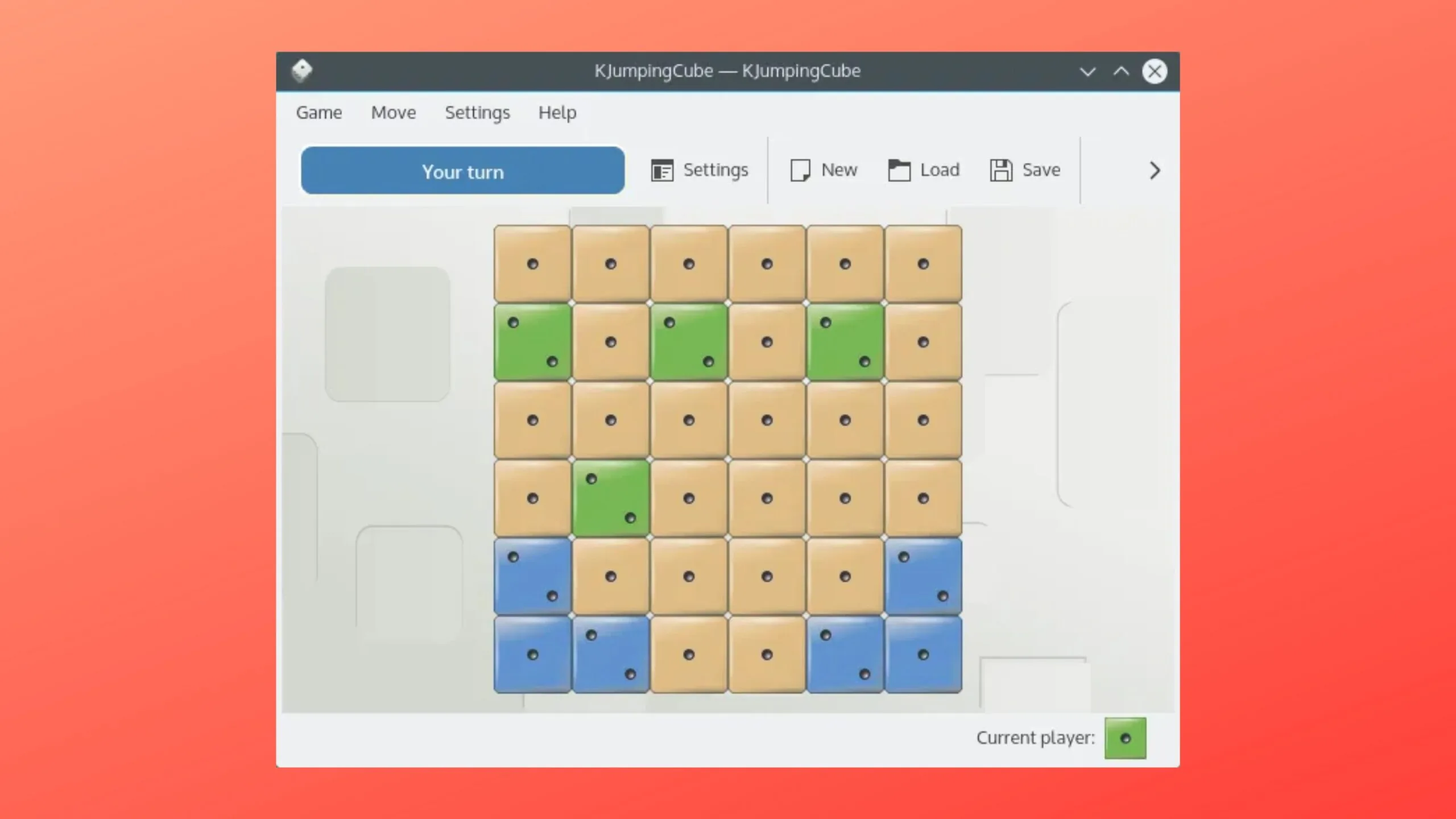Close the KJumpingCube window
This screenshot has width=1456, height=819.
[1155, 72]
